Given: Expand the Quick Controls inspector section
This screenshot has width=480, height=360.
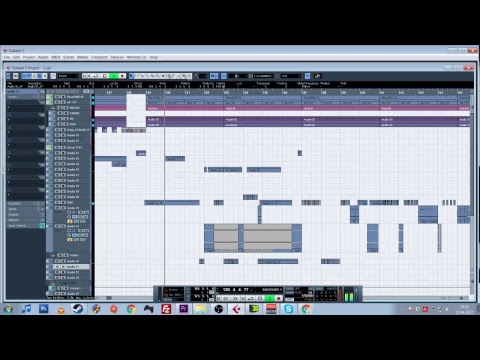Looking at the screenshot, I should [x=23, y=226].
